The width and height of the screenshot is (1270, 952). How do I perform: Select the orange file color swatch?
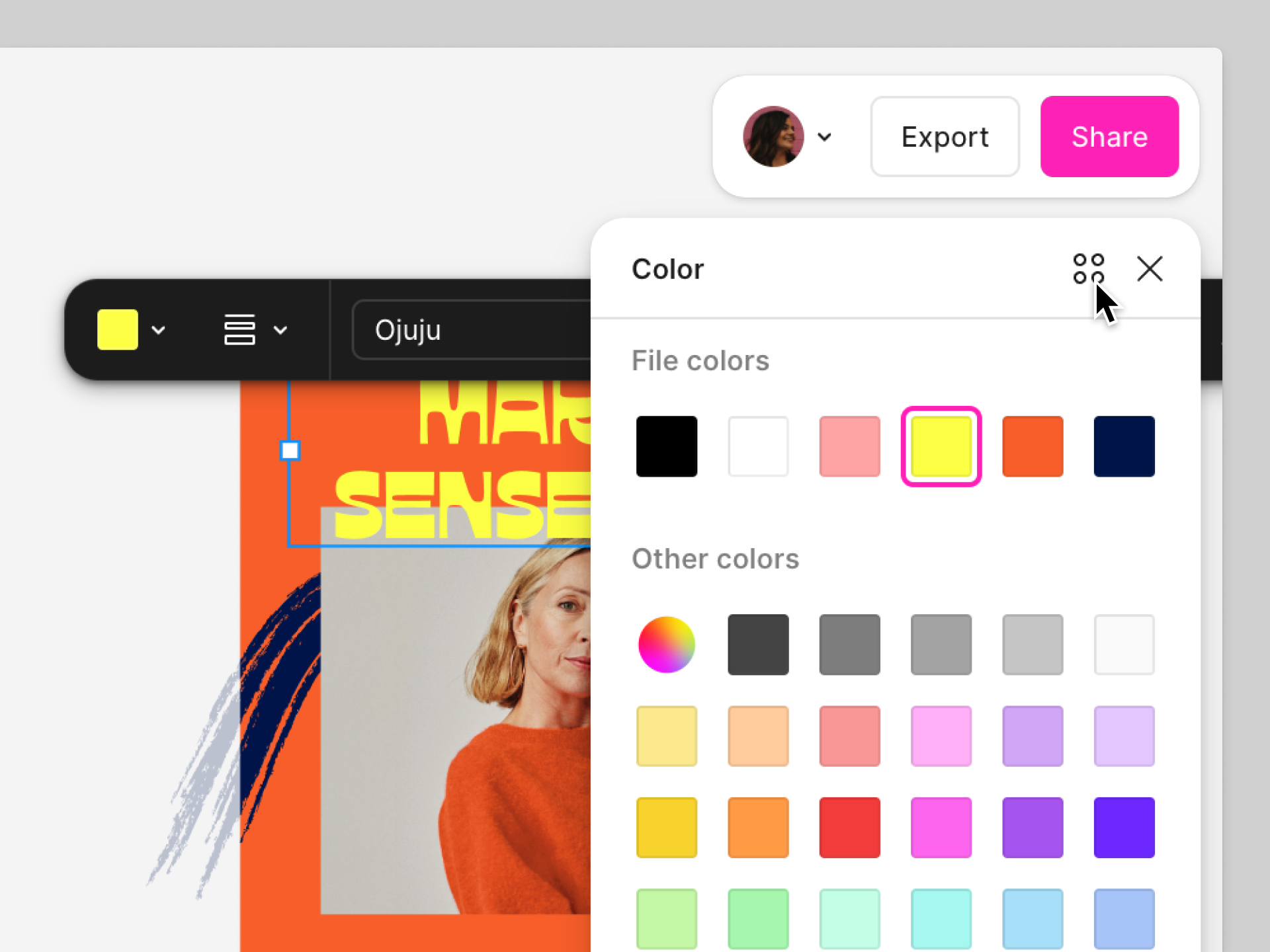[1033, 446]
